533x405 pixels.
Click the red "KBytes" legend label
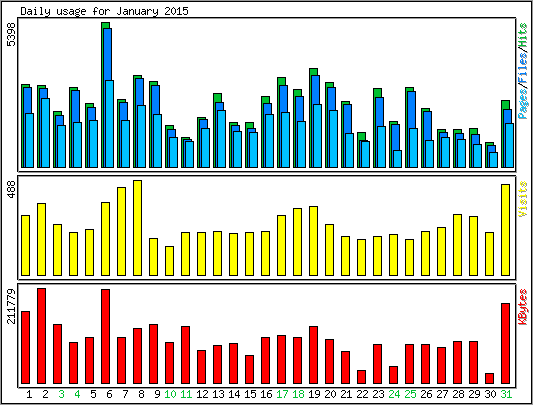(x=523, y=306)
